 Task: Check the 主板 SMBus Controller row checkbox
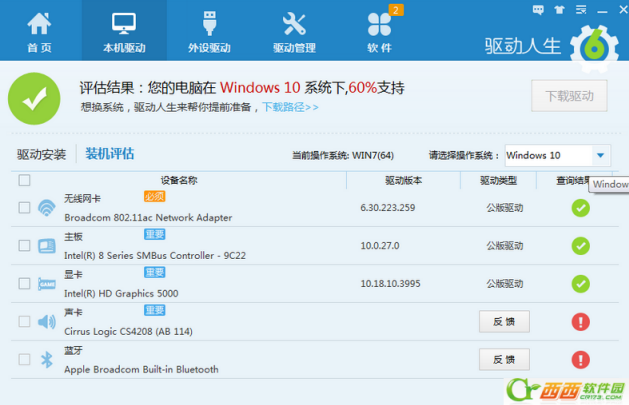24,245
